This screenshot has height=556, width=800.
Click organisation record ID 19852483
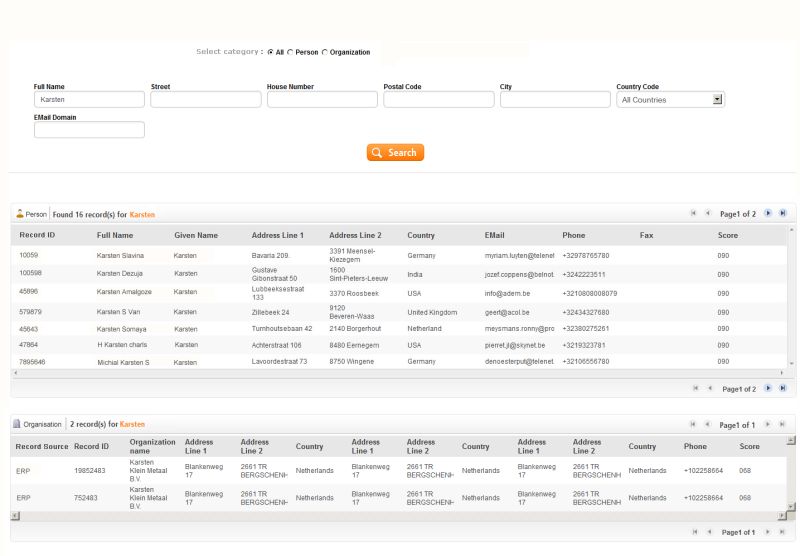click(x=90, y=470)
